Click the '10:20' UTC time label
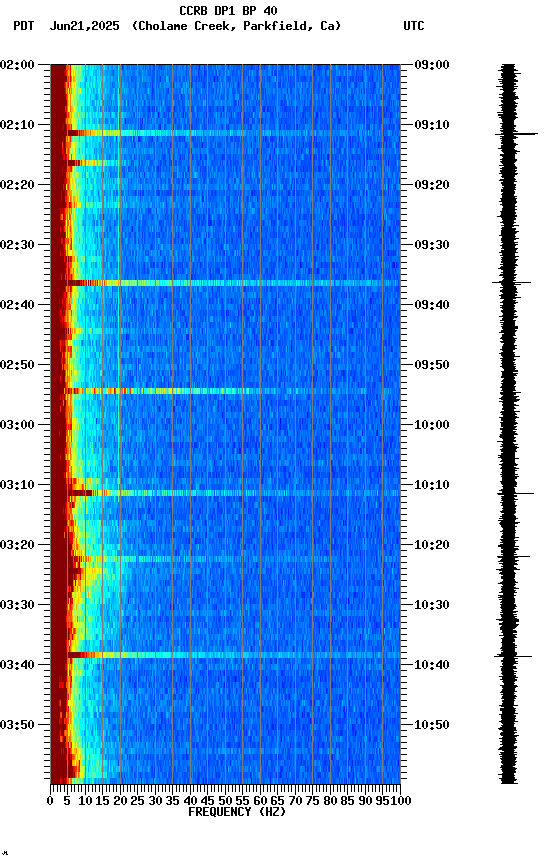Screen dimensions: 552x864 tap(432, 545)
